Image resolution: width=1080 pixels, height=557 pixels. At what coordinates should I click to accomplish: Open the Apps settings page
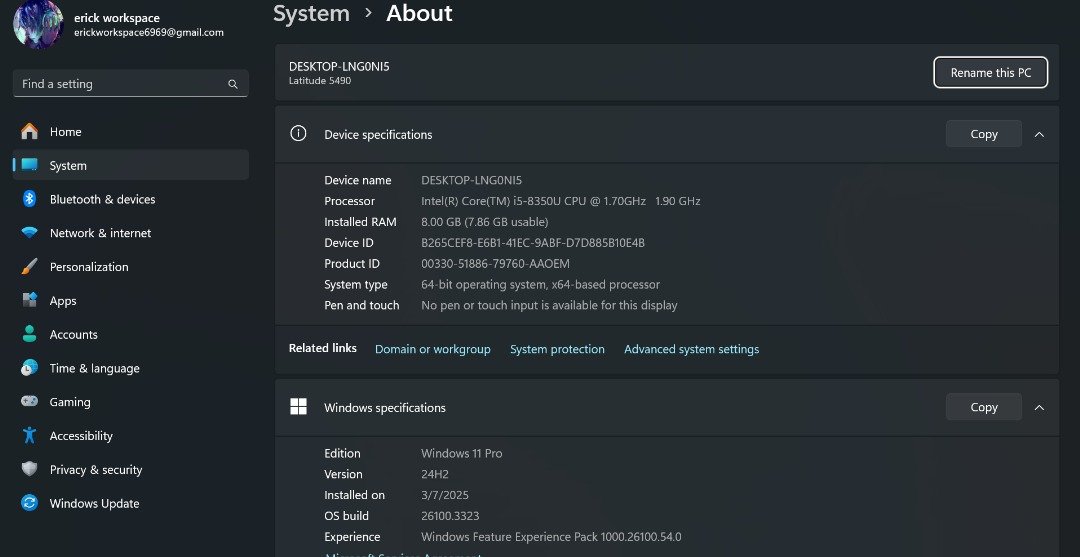[x=131, y=300]
